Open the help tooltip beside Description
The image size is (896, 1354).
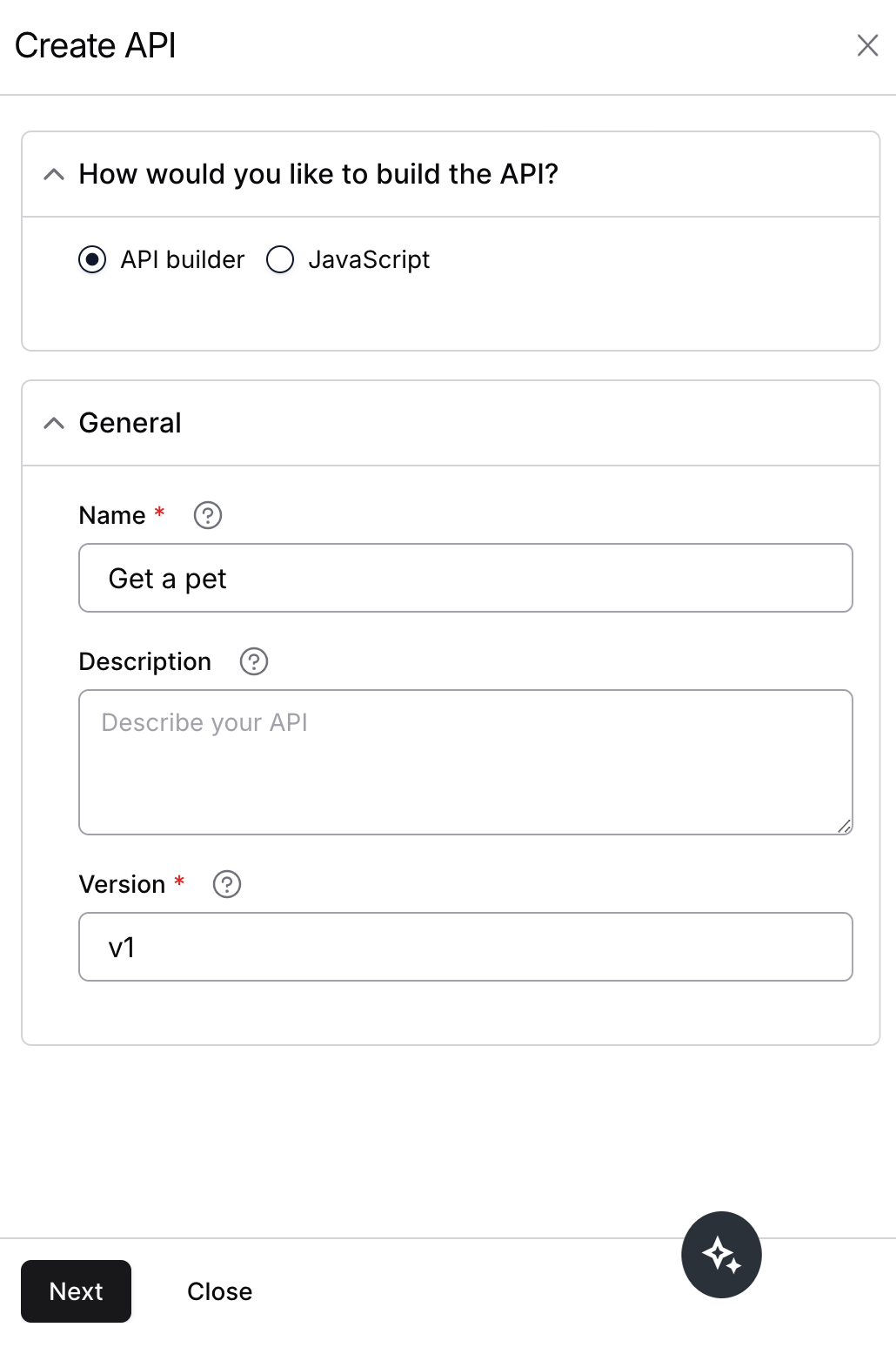click(254, 661)
